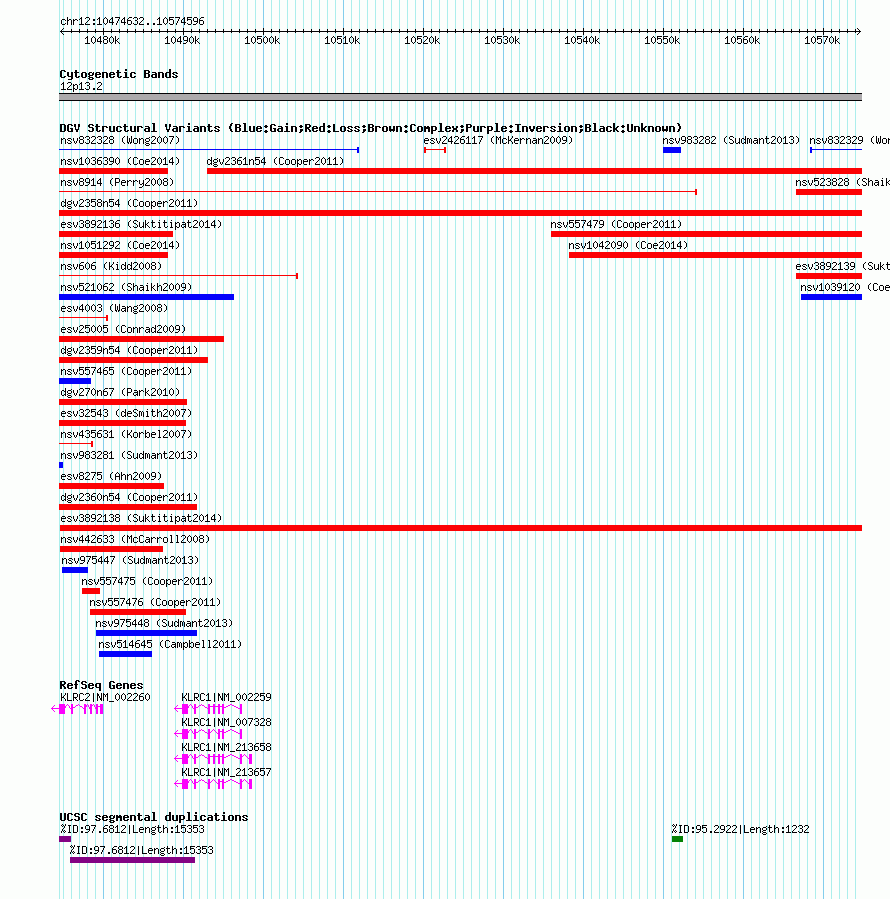Click the blue gain bar under nsv521062 (Shaikh2009)
890x899 pixels.
click(x=146, y=297)
